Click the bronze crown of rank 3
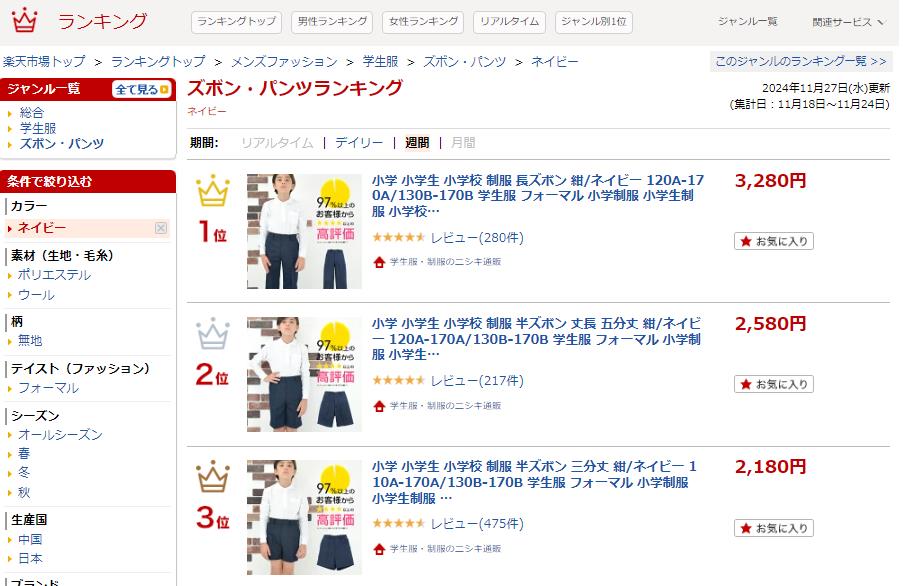This screenshot has height=586, width=903. 213,476
